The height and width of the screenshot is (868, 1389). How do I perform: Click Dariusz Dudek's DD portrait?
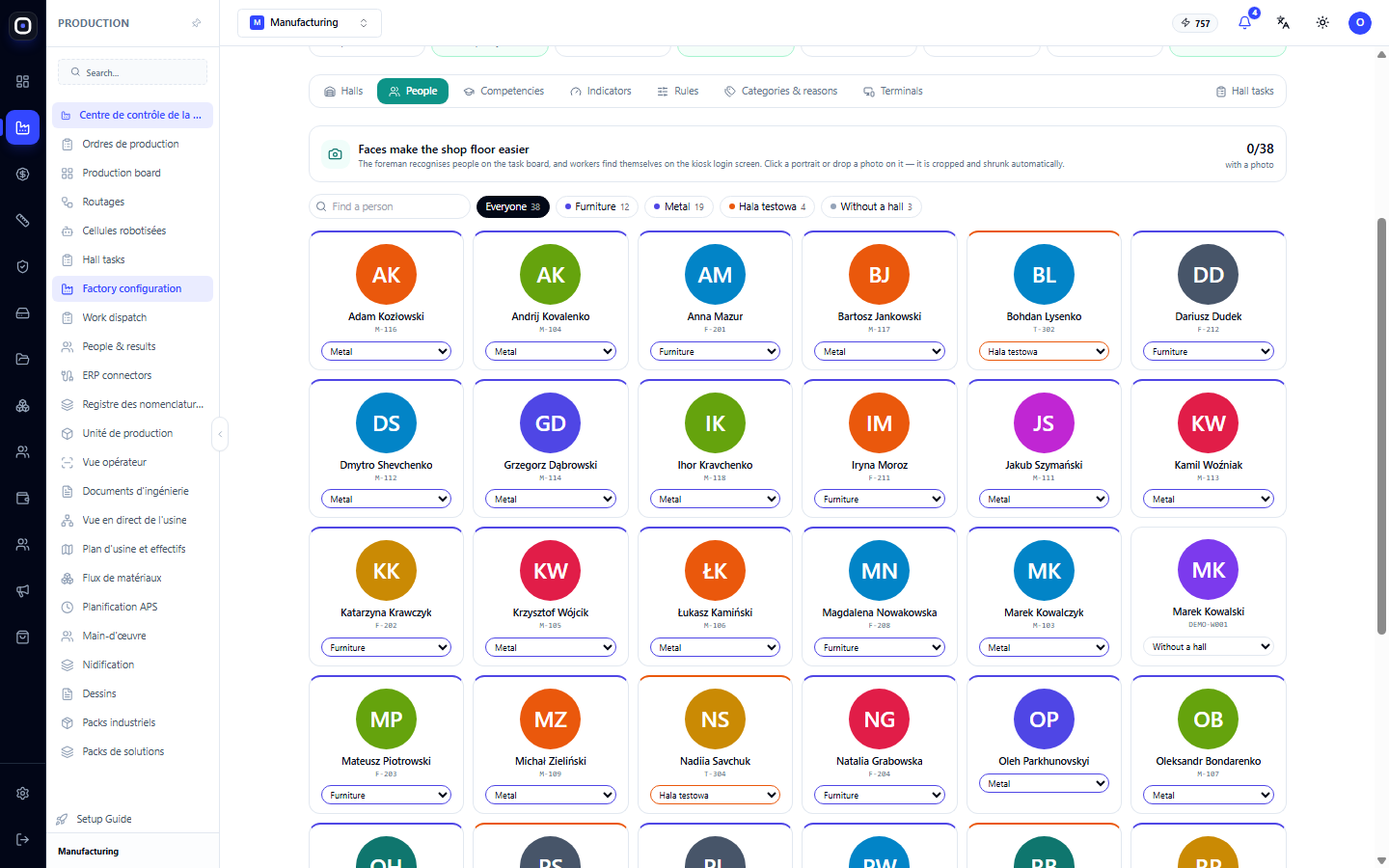(1208, 275)
